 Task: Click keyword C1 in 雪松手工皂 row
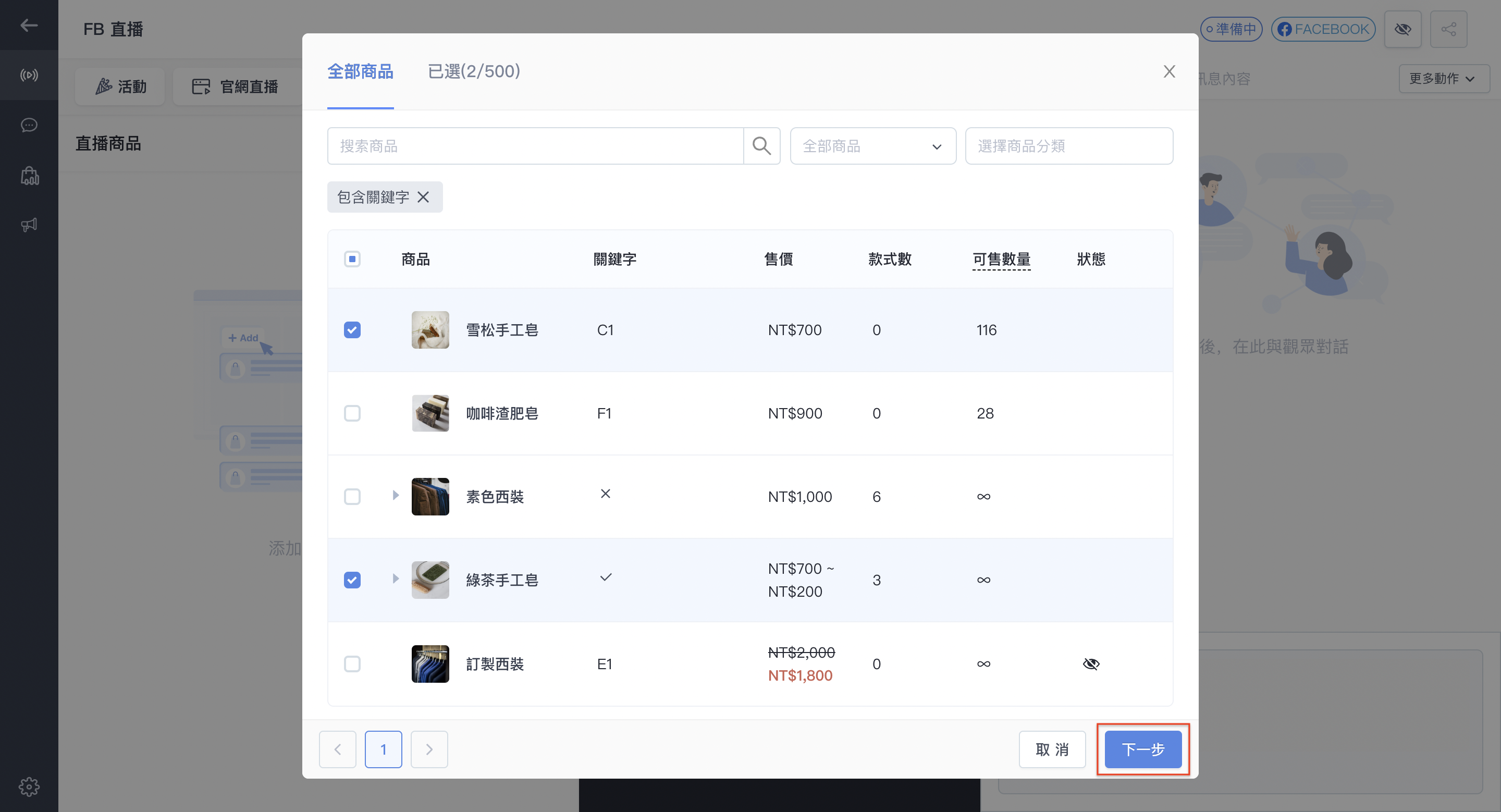[605, 330]
